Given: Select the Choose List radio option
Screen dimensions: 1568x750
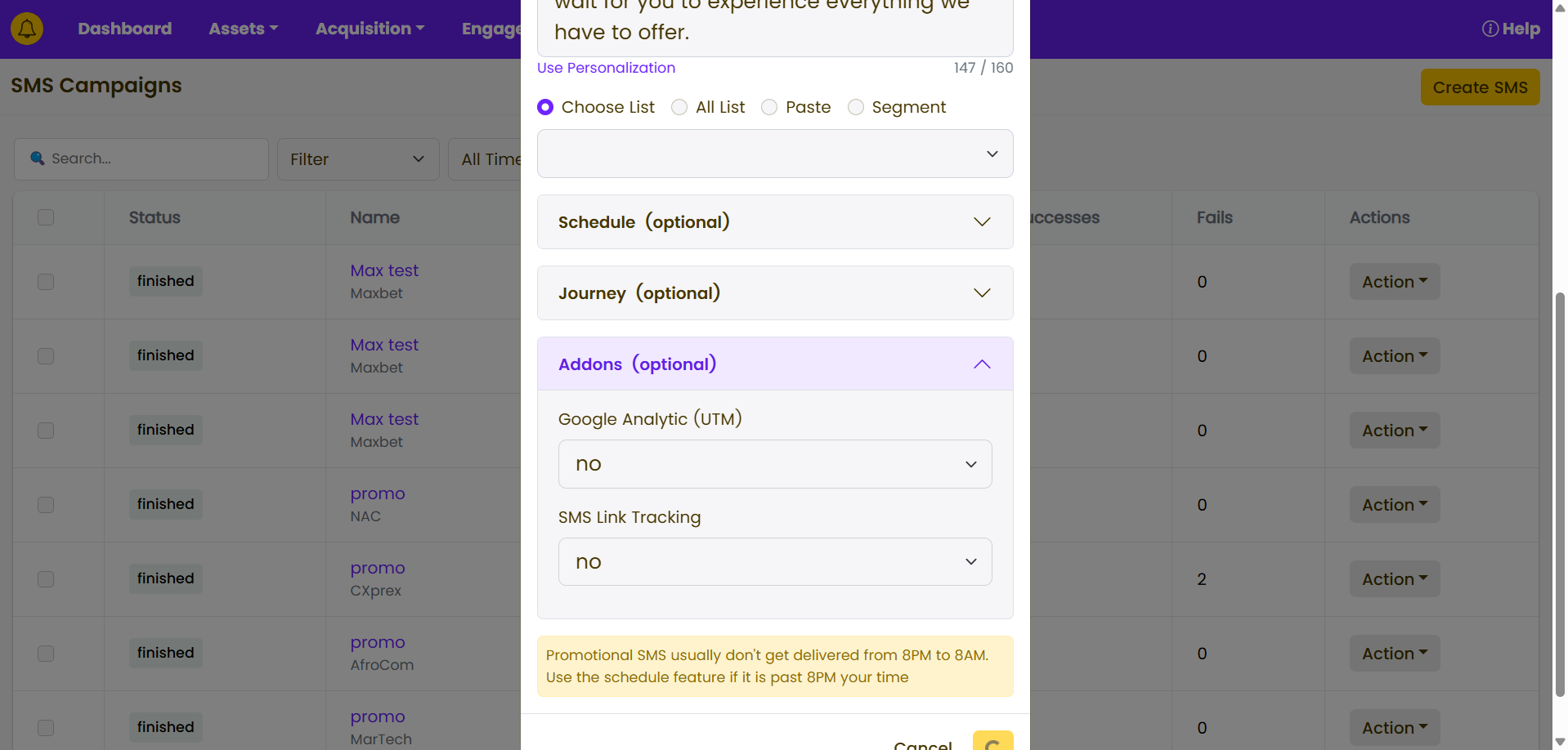Looking at the screenshot, I should coord(545,107).
